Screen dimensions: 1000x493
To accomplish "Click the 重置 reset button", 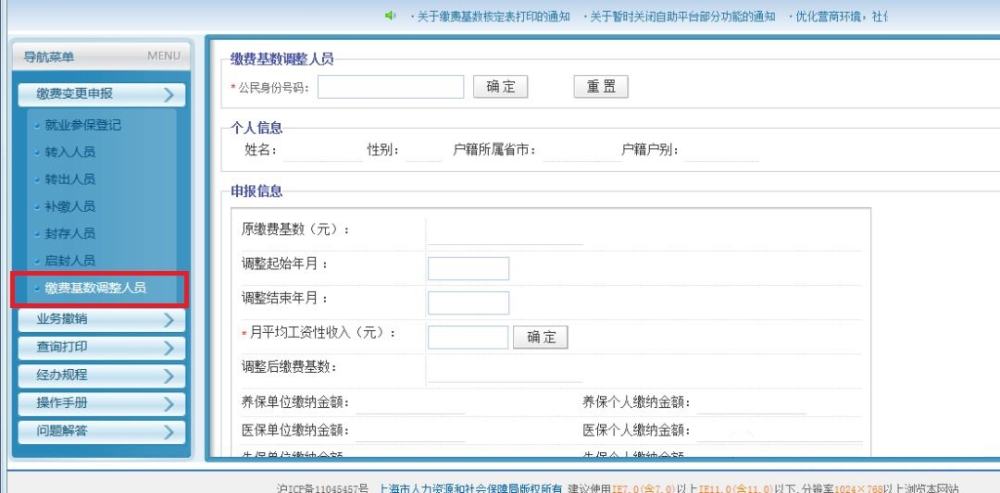I will click(x=601, y=87).
